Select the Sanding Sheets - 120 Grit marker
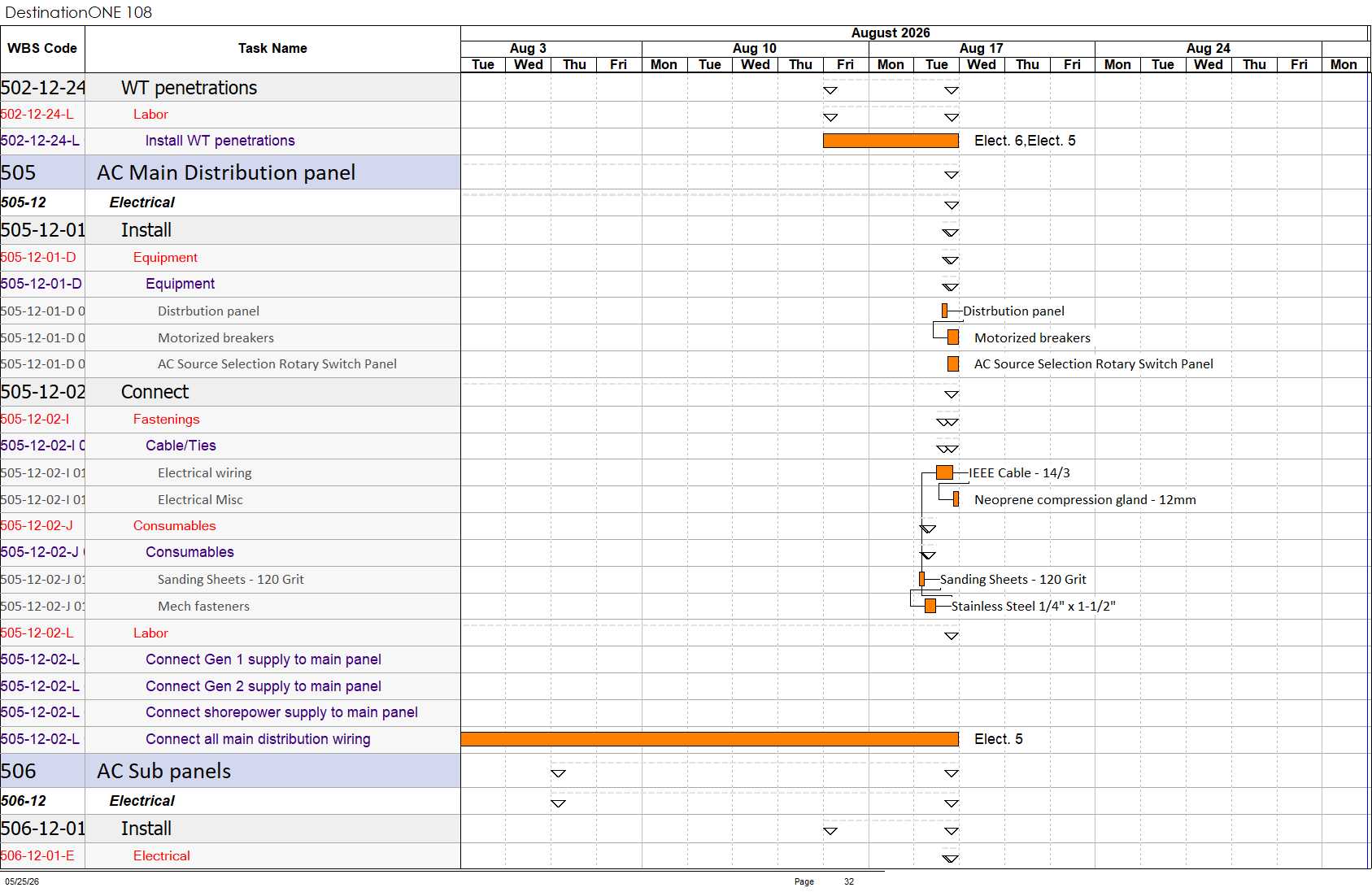Viewport: 1372px width, 892px height. tap(921, 579)
